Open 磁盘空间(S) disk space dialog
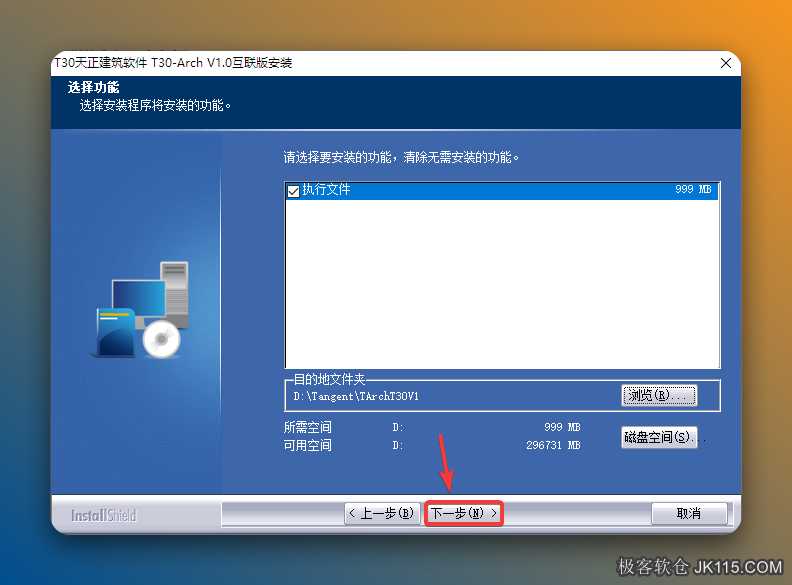792x585 pixels. click(659, 437)
